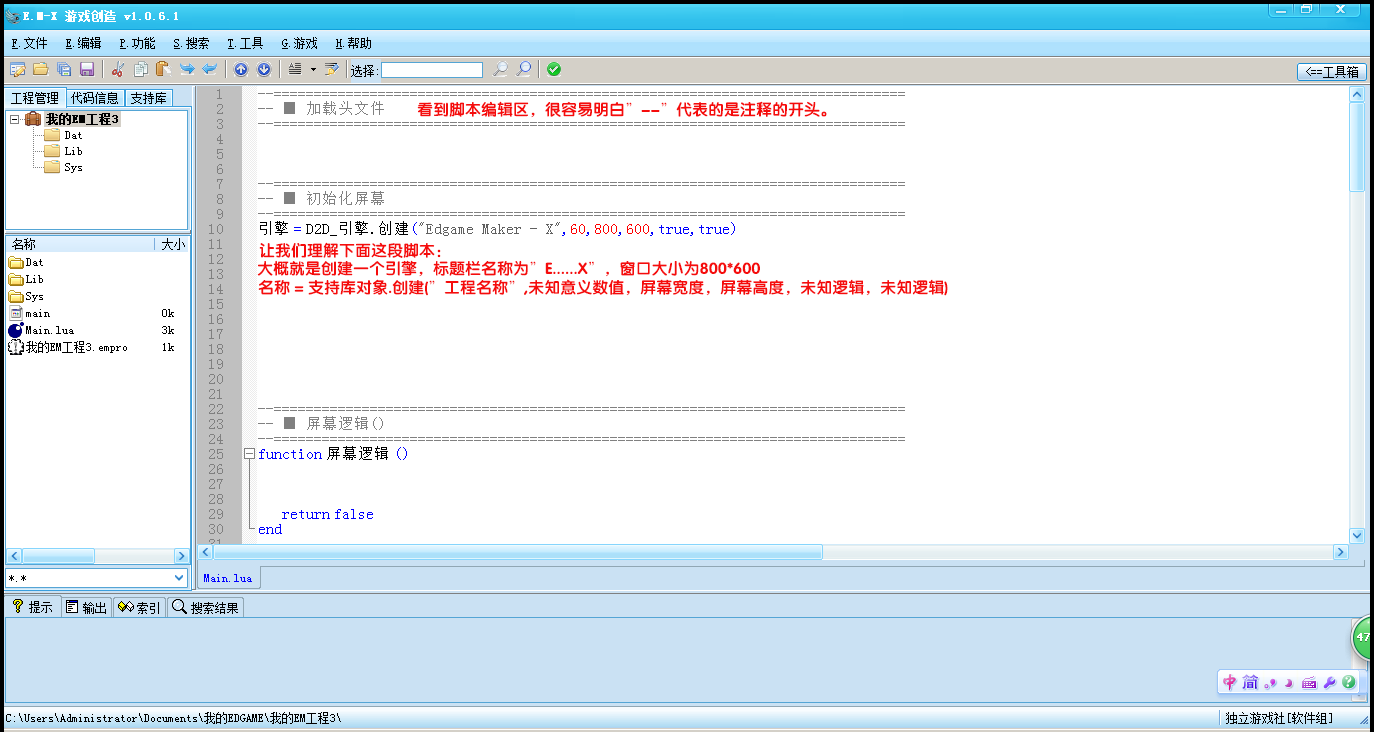Open the dropdown arrow beside format icon

click(x=313, y=69)
